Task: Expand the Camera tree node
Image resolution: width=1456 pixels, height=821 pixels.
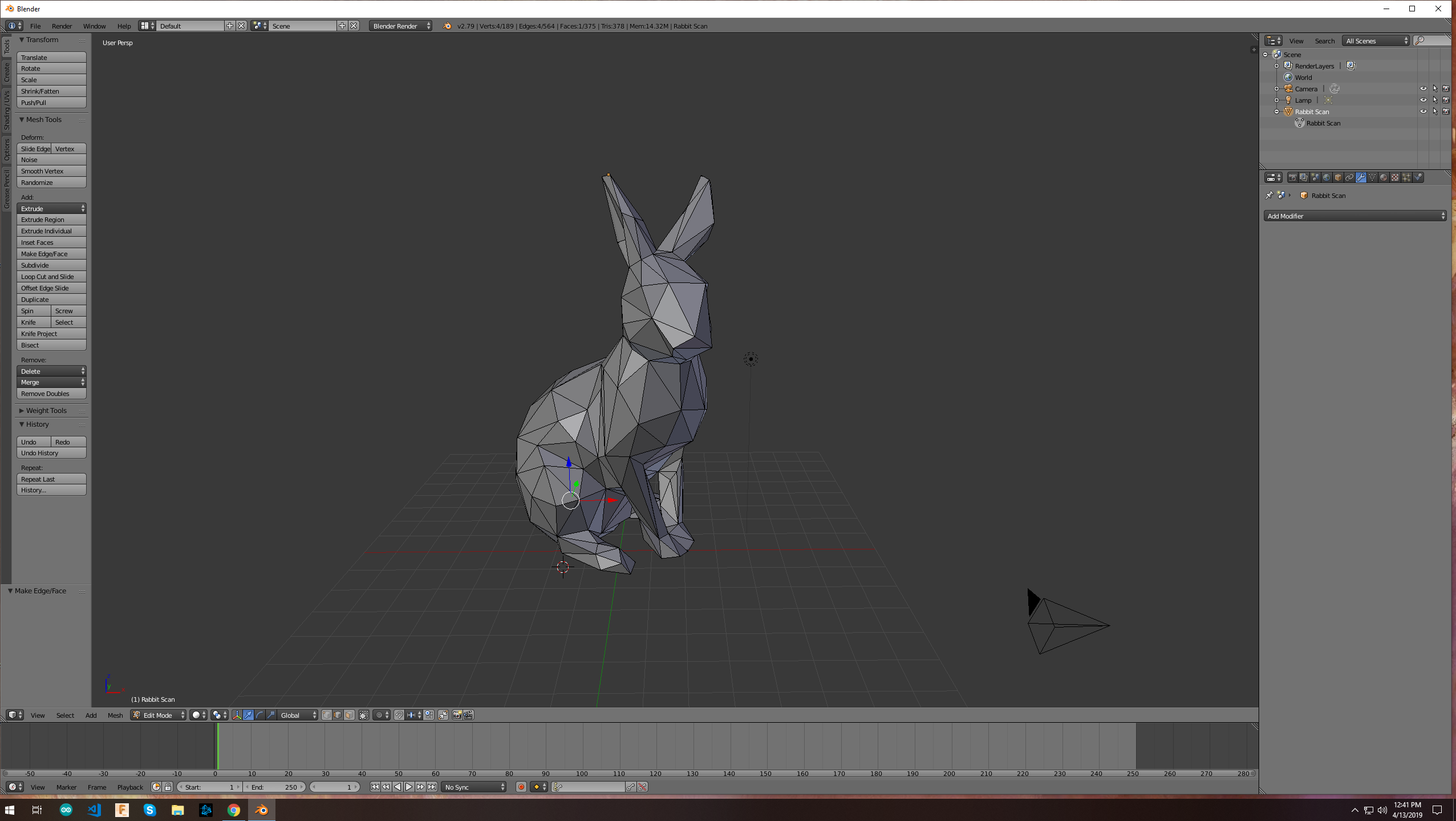Action: pos(1277,88)
